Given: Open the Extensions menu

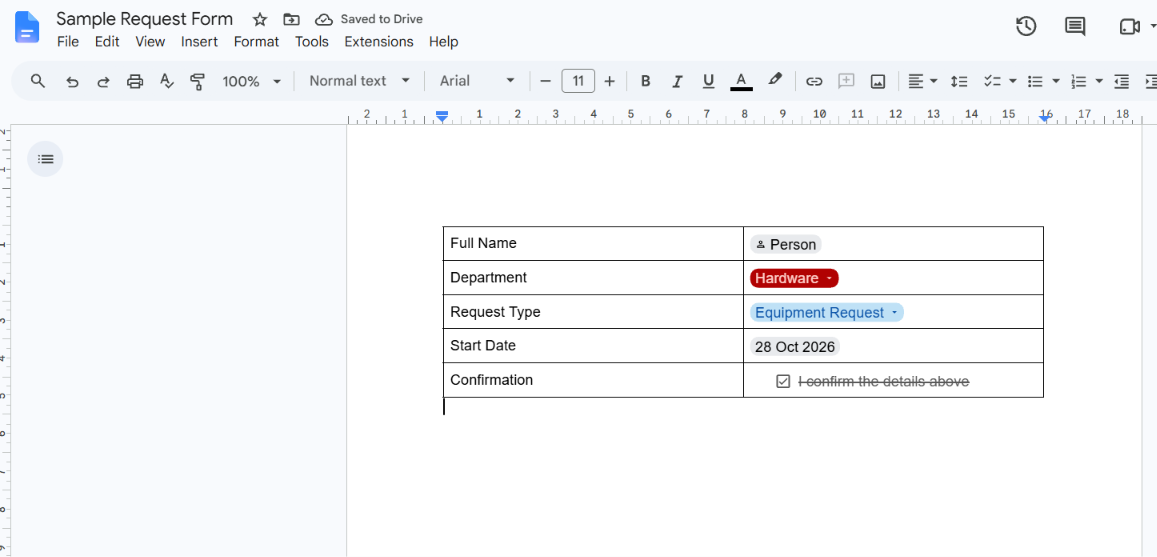Looking at the screenshot, I should [379, 41].
